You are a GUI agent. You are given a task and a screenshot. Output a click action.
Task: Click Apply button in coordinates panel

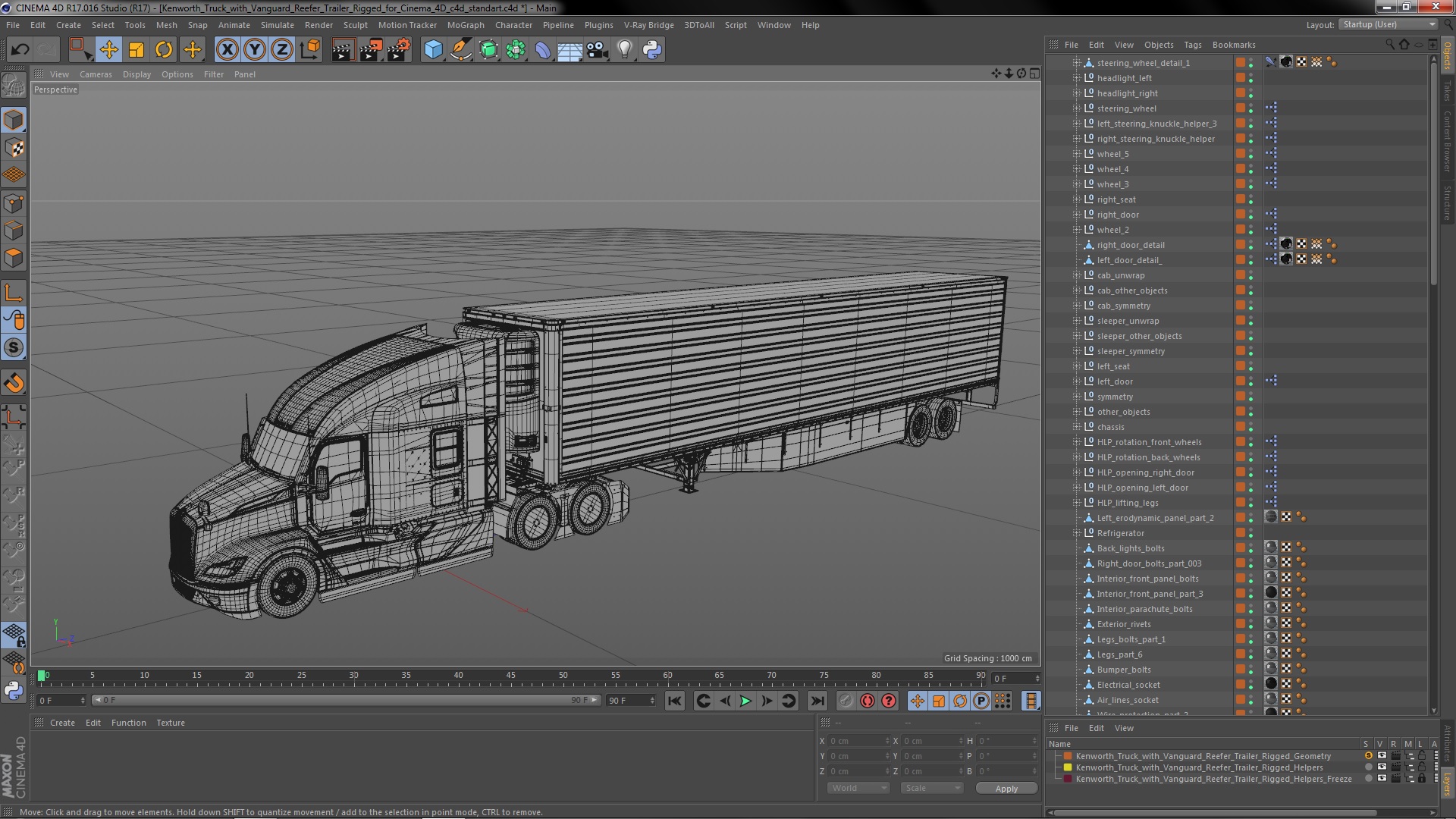click(x=1006, y=789)
